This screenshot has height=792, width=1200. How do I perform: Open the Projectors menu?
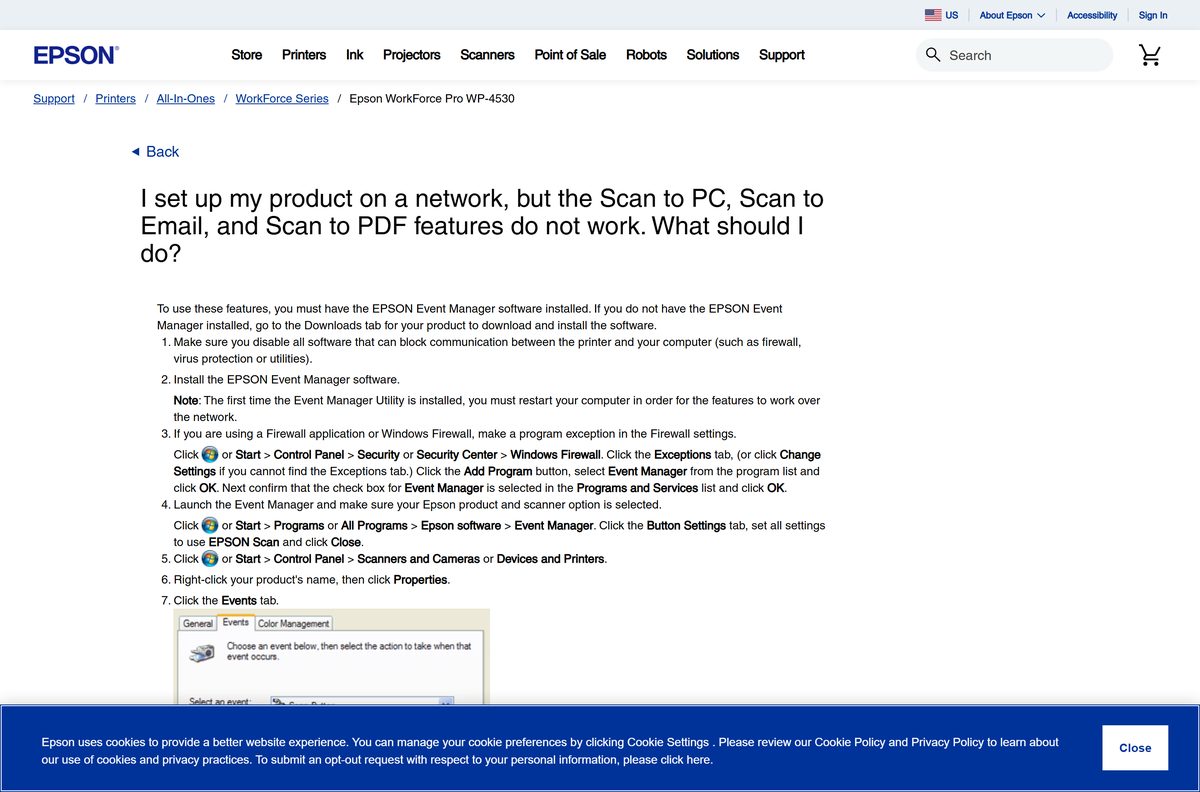point(412,55)
